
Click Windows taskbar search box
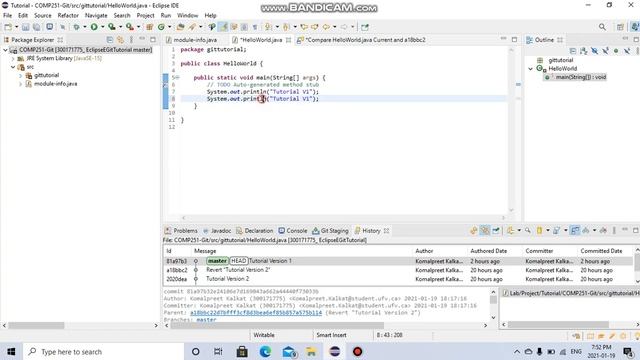pyautogui.click(x=103, y=352)
